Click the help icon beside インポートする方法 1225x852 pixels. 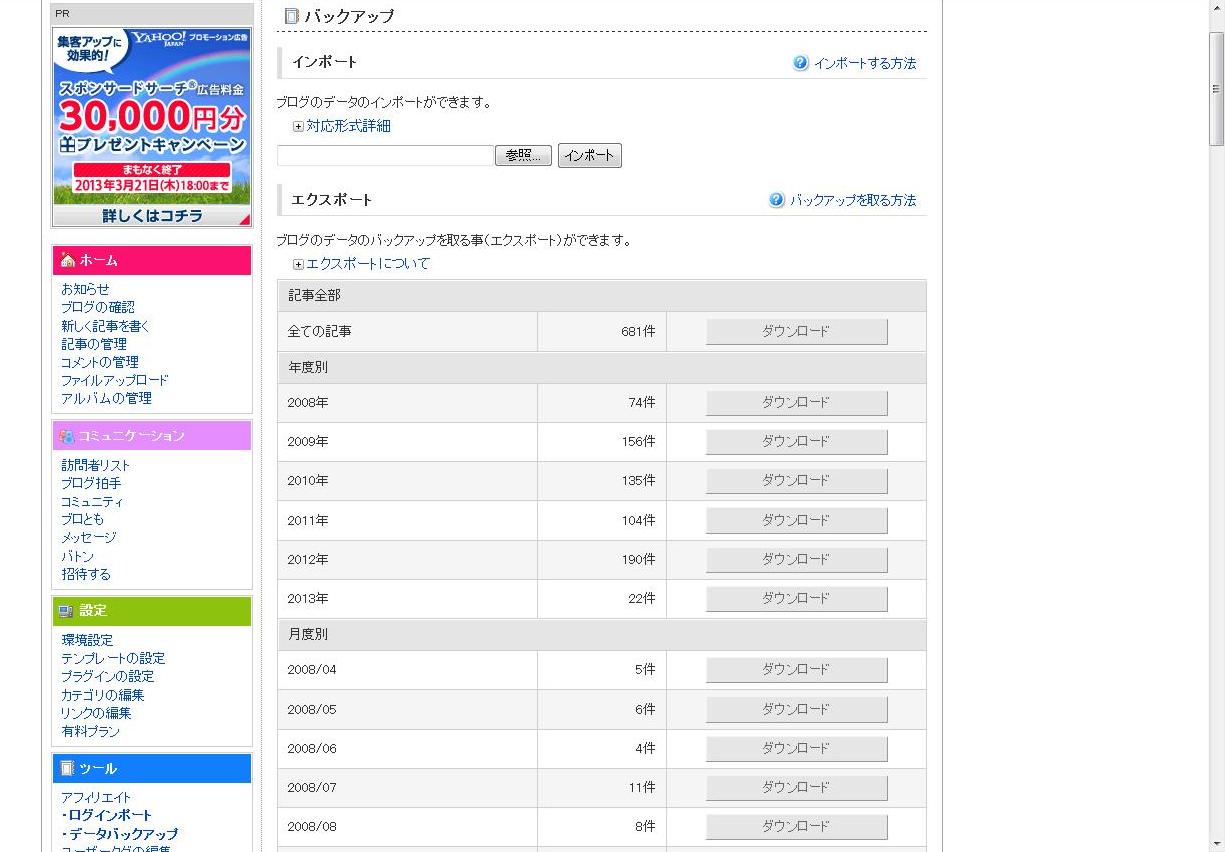[x=800, y=63]
